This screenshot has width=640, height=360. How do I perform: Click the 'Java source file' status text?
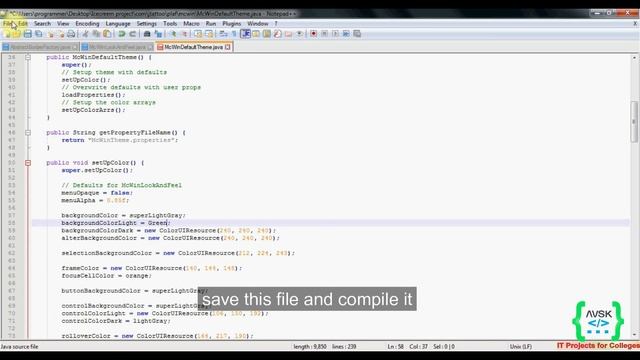(x=19, y=347)
